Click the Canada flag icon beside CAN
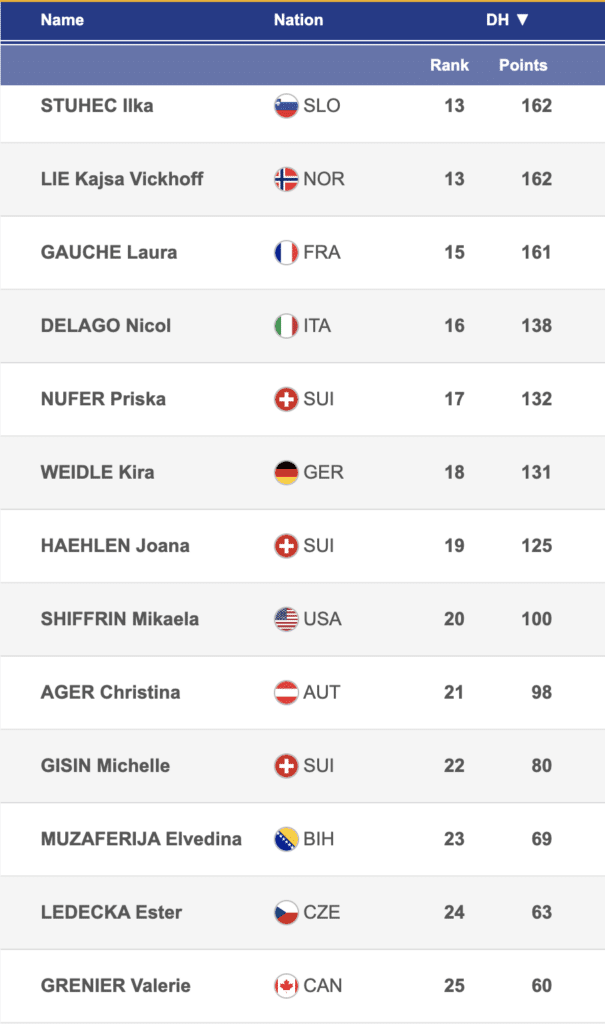Viewport: 605px width, 1024px height. 286,985
